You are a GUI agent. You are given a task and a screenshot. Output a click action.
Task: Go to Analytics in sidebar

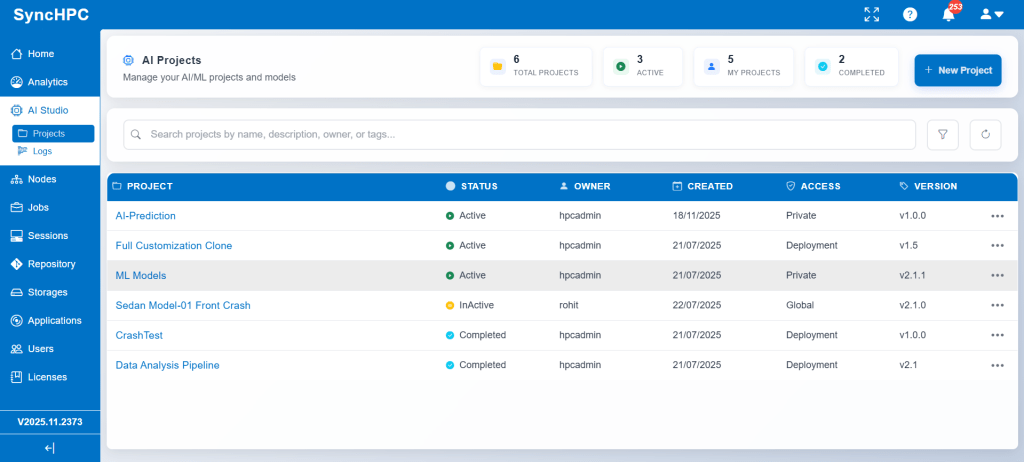point(47,82)
